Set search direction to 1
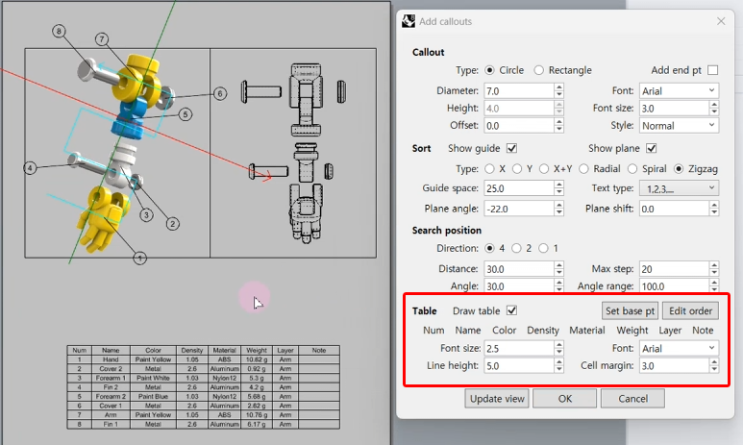This screenshot has height=445, width=743. click(544, 248)
